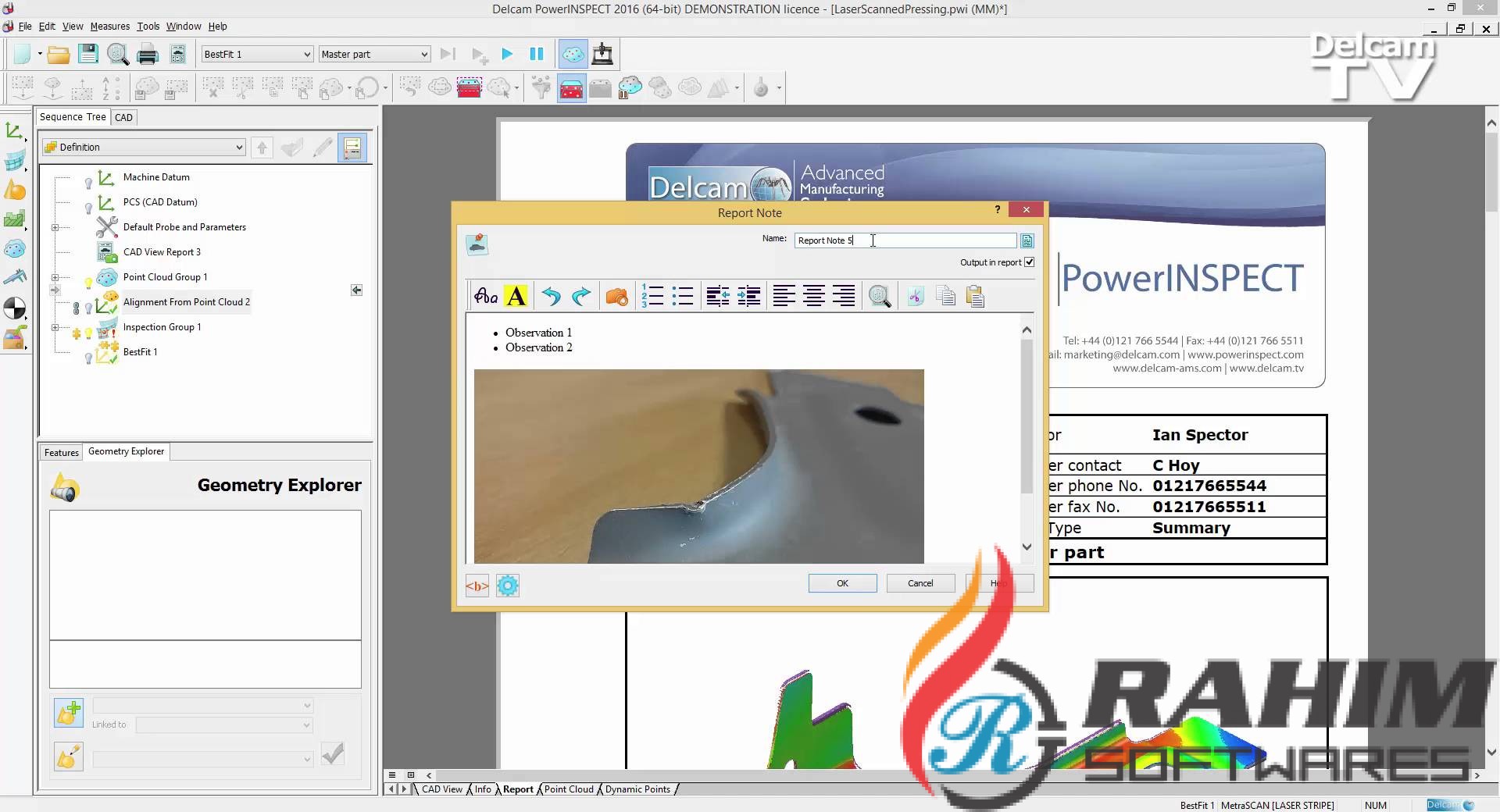Switch to HTML source view button

coord(477,585)
